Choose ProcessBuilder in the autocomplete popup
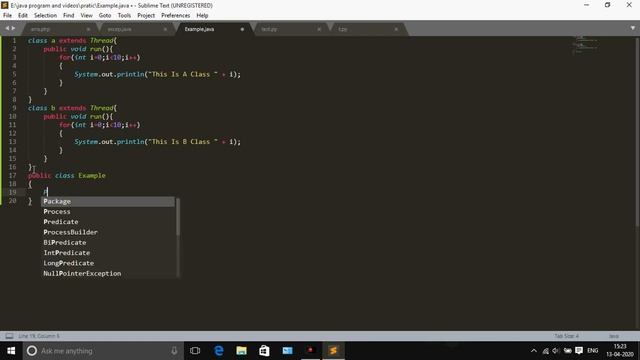Screen dimensions: 640x360 click(108, 232)
